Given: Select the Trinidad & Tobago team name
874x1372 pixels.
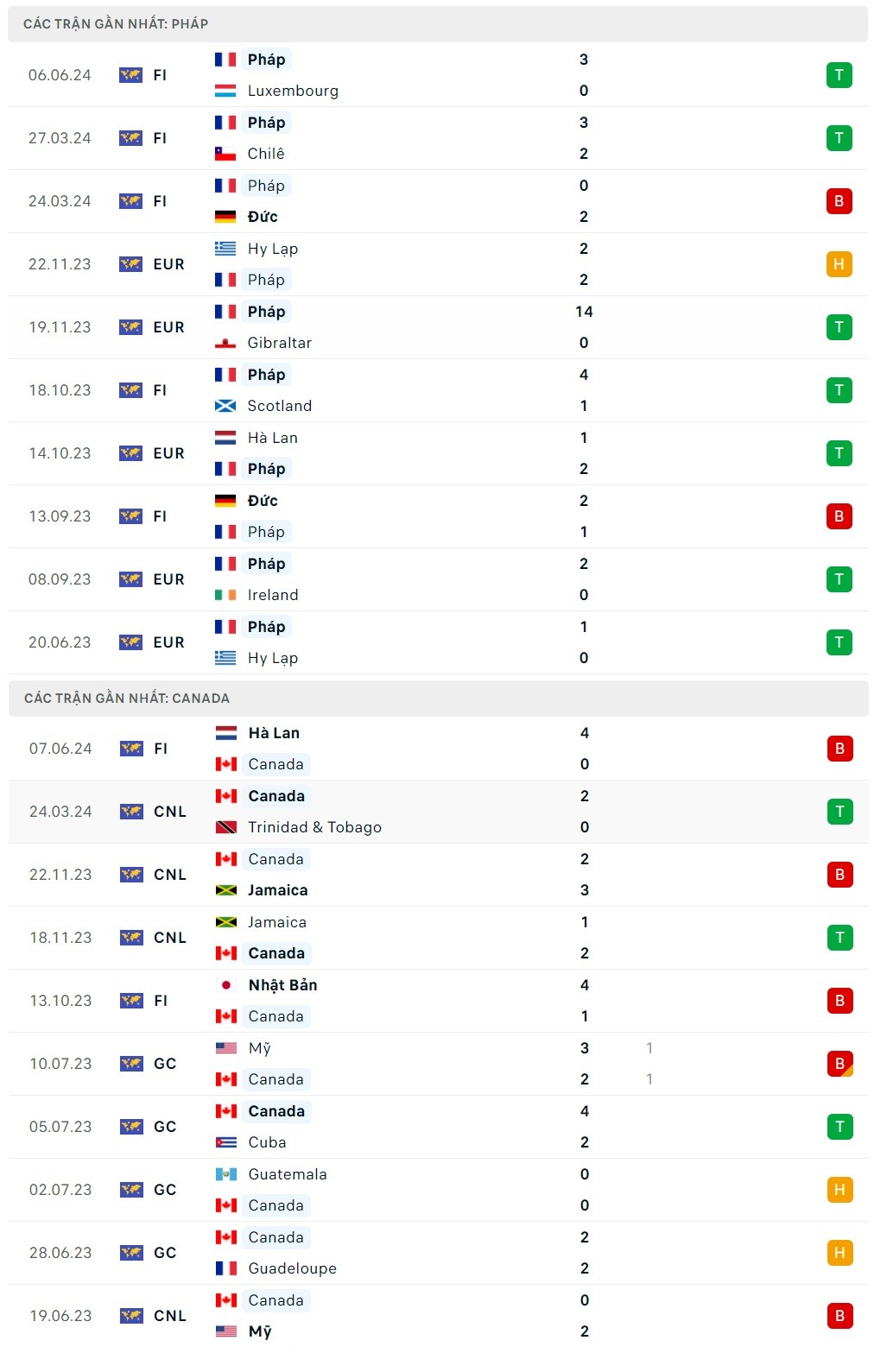Looking at the screenshot, I should click(314, 827).
